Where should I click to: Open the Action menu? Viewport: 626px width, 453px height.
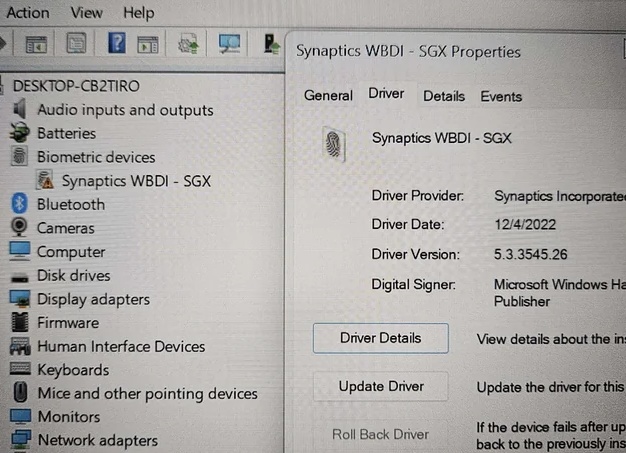click(28, 13)
